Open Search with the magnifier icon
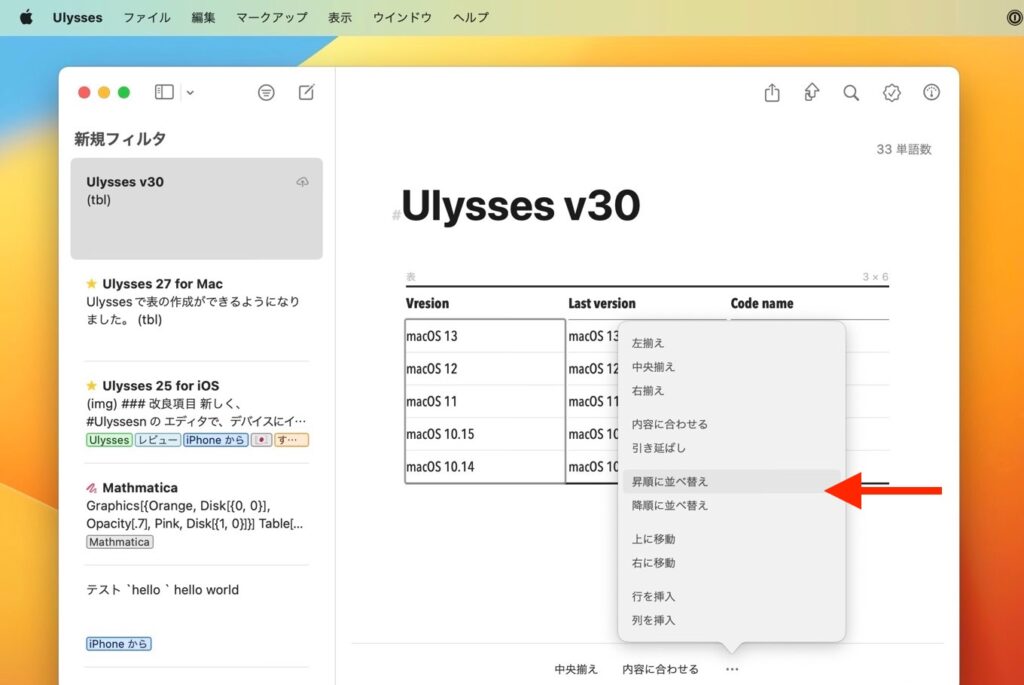Screen dimensions: 1024x685 click(x=851, y=92)
